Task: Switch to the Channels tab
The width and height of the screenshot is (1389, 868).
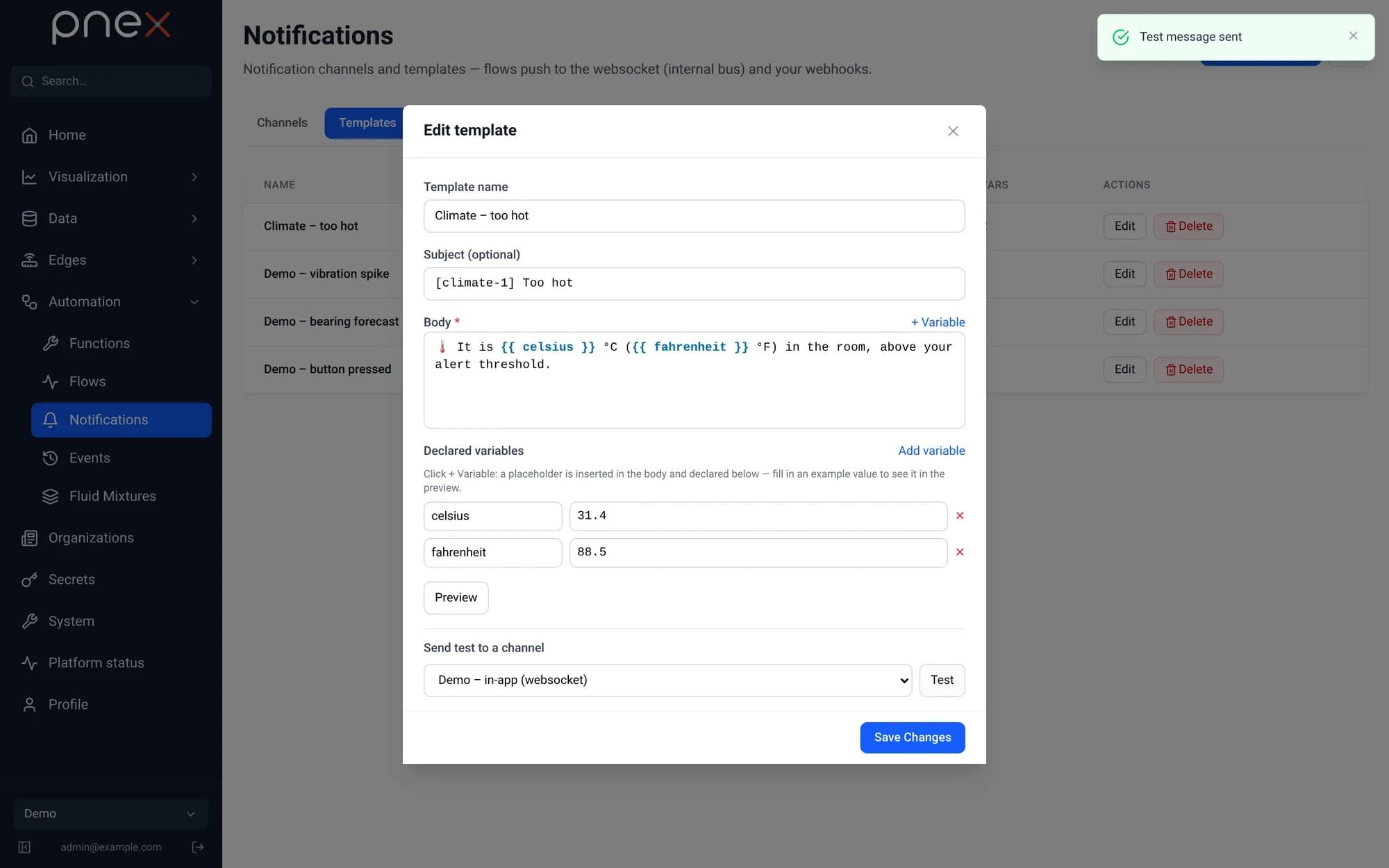Action: pos(282,123)
